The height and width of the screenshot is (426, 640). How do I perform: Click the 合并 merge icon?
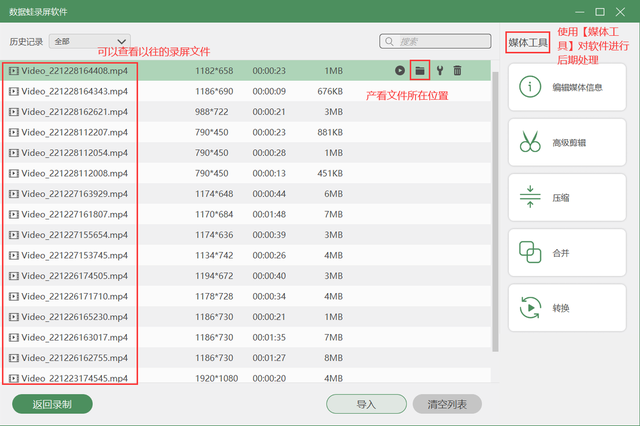pyautogui.click(x=530, y=252)
